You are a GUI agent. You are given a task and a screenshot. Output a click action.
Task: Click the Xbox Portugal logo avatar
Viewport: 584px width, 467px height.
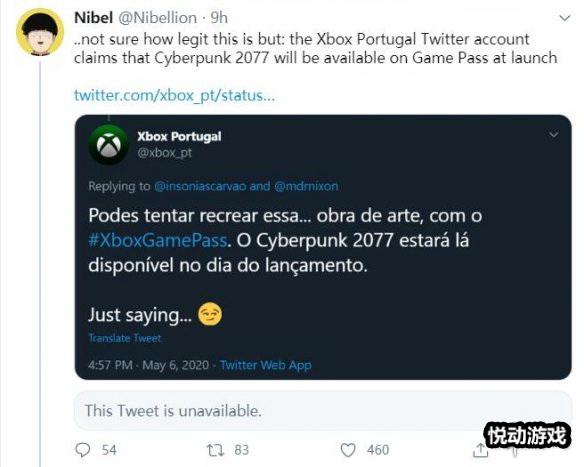pos(109,144)
